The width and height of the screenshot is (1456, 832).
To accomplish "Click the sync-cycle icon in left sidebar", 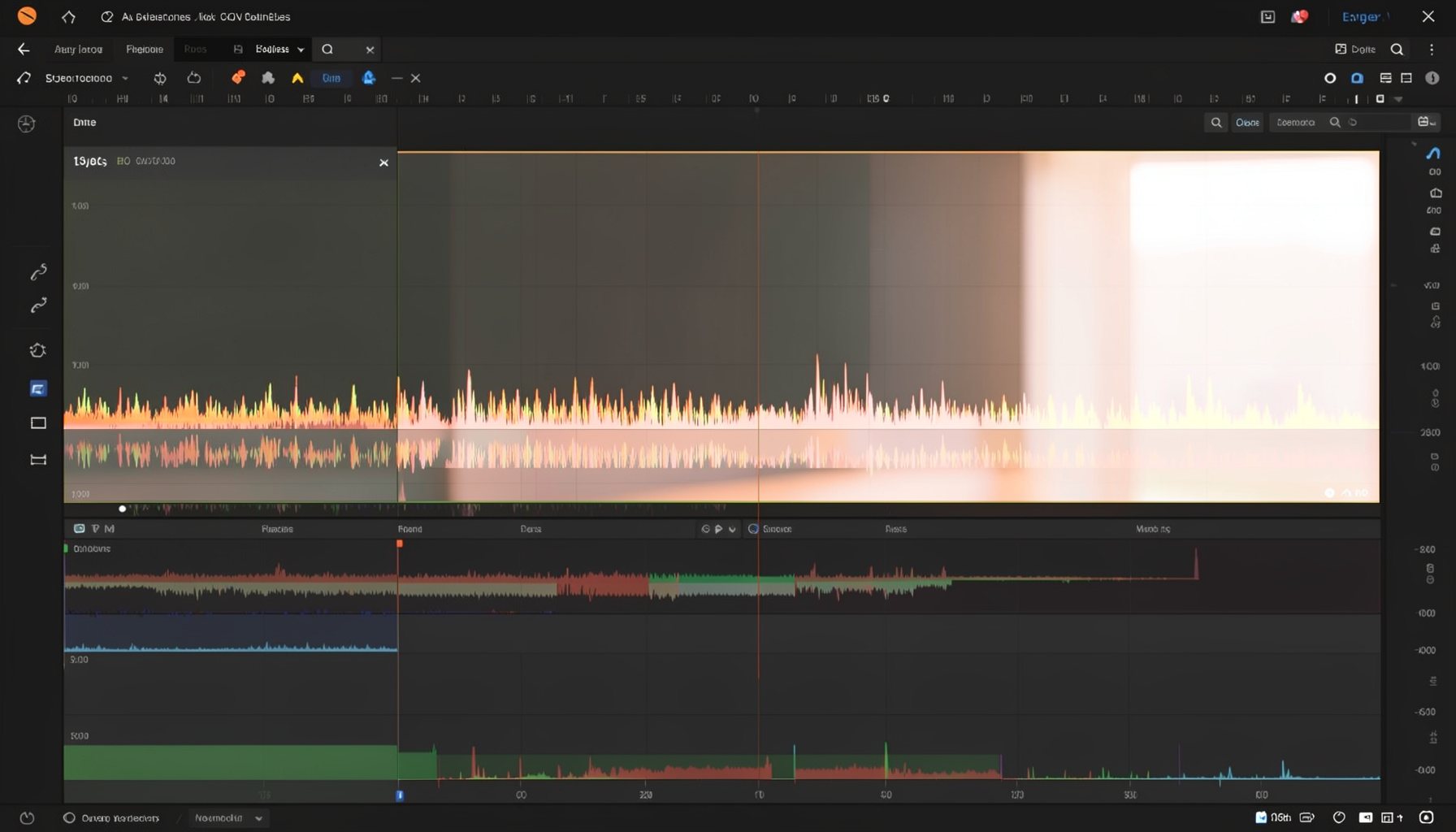I will [x=38, y=350].
